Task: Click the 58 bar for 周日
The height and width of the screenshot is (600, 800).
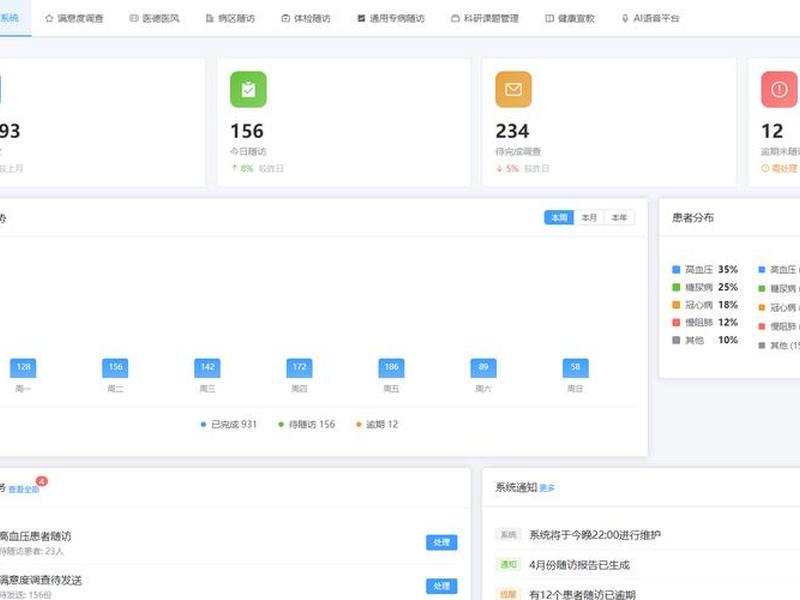Action: (576, 367)
